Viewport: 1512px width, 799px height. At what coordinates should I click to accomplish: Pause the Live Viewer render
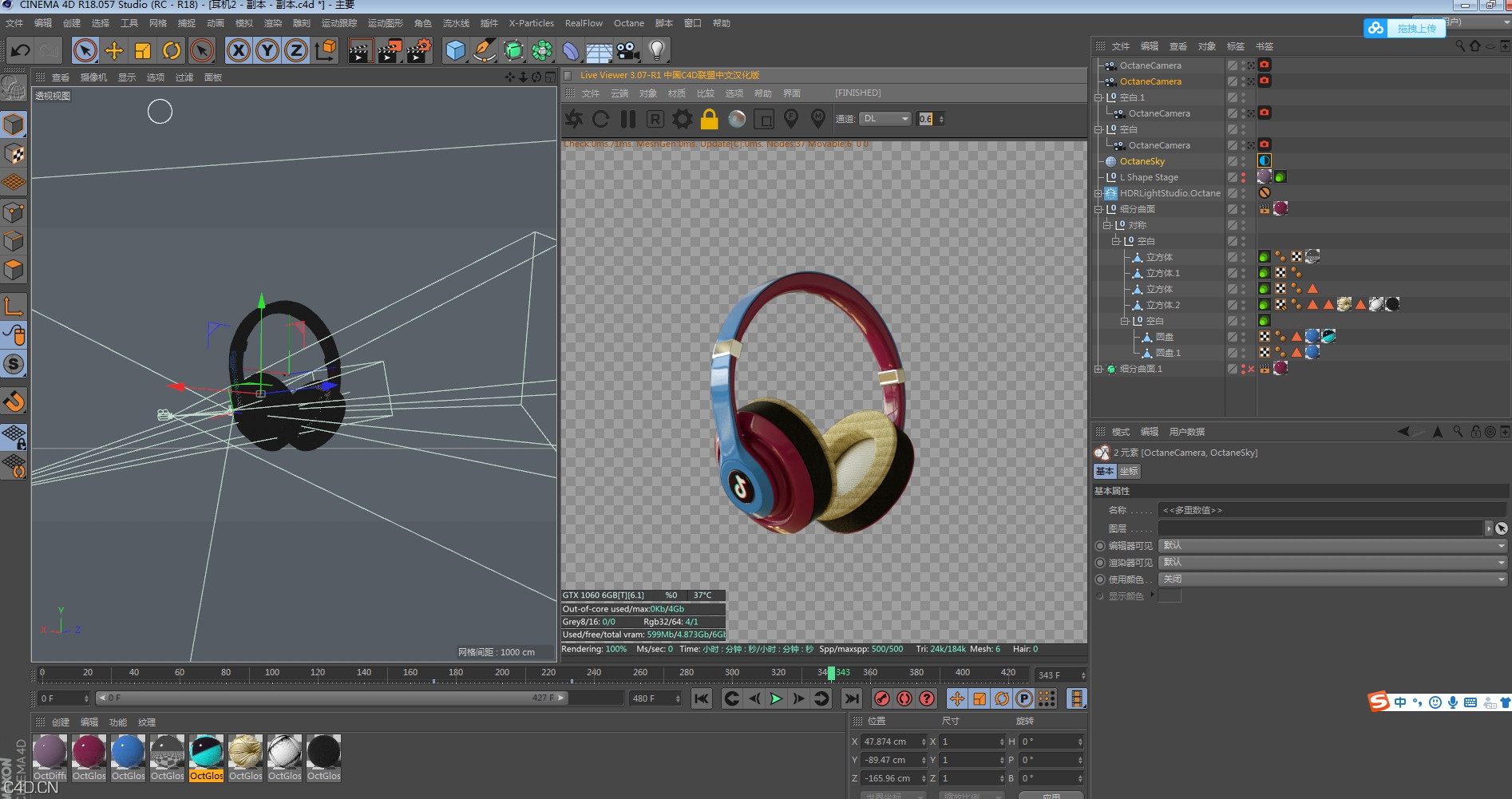(x=628, y=119)
